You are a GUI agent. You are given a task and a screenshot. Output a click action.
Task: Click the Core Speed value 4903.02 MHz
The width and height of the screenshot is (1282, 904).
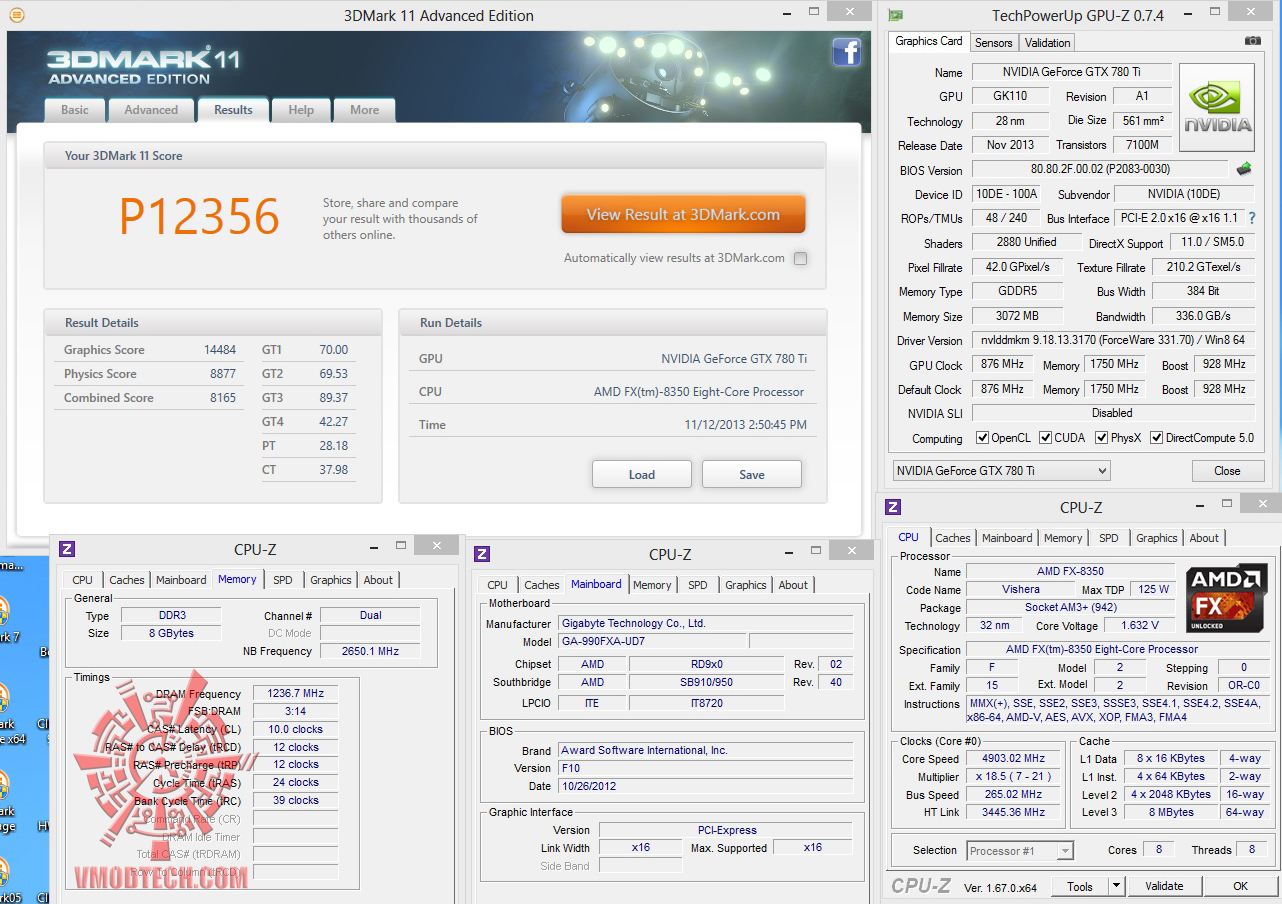(x=1013, y=758)
